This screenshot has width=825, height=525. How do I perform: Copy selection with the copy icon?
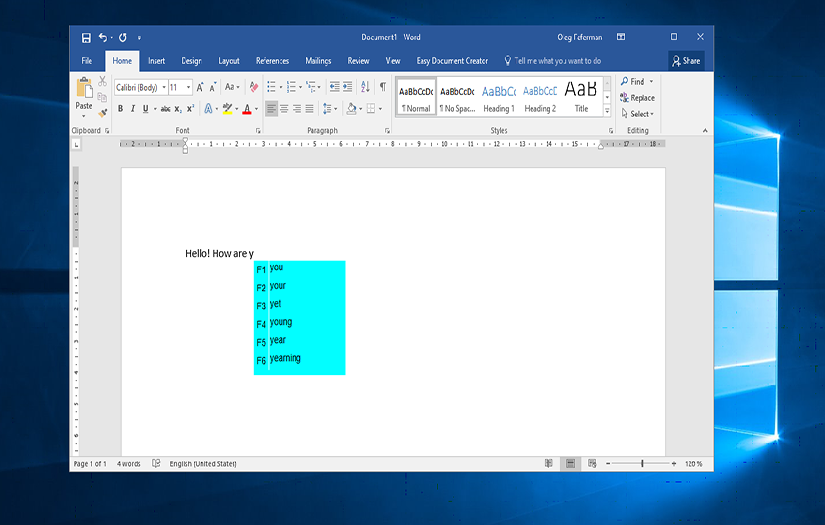pos(102,96)
